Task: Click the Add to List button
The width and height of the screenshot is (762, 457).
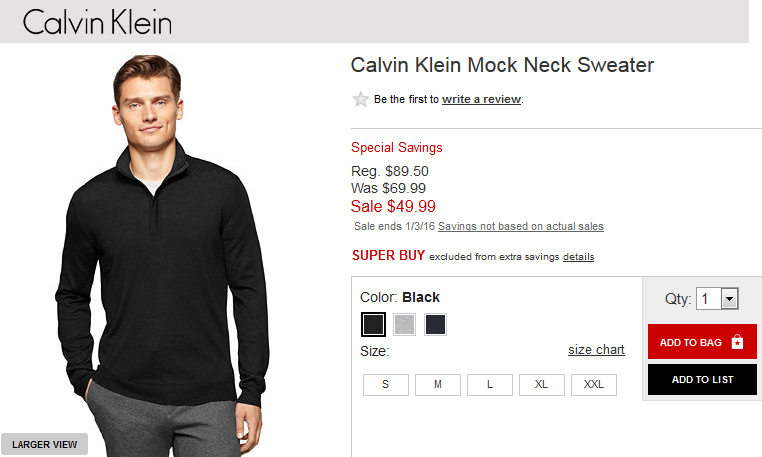Action: click(702, 379)
